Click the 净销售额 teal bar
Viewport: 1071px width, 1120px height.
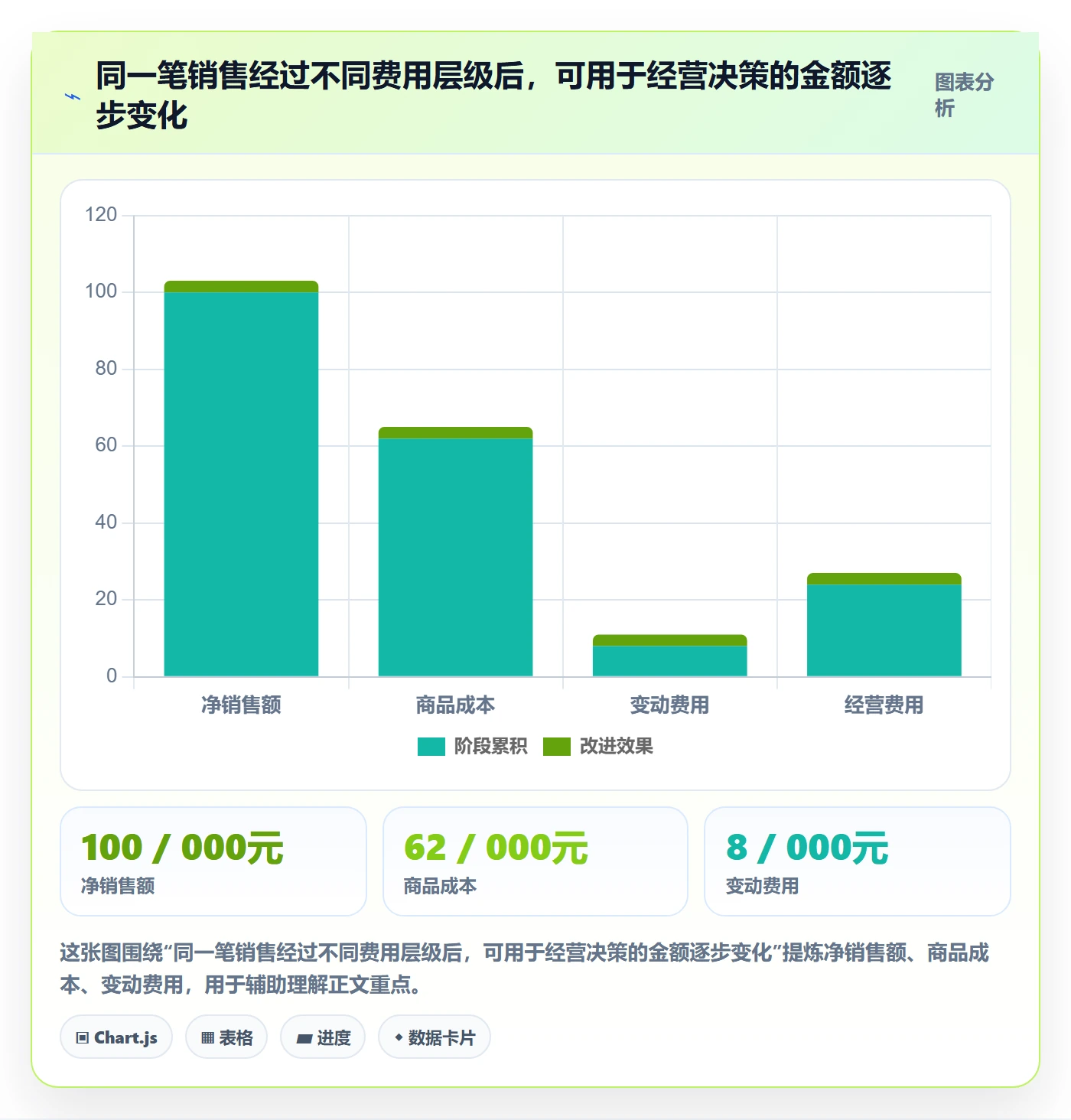coord(241,484)
